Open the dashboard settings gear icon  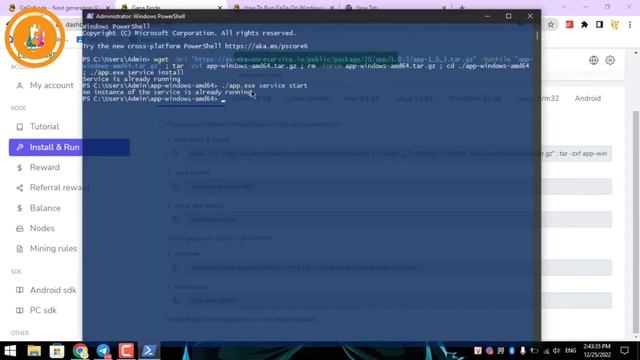(610, 60)
